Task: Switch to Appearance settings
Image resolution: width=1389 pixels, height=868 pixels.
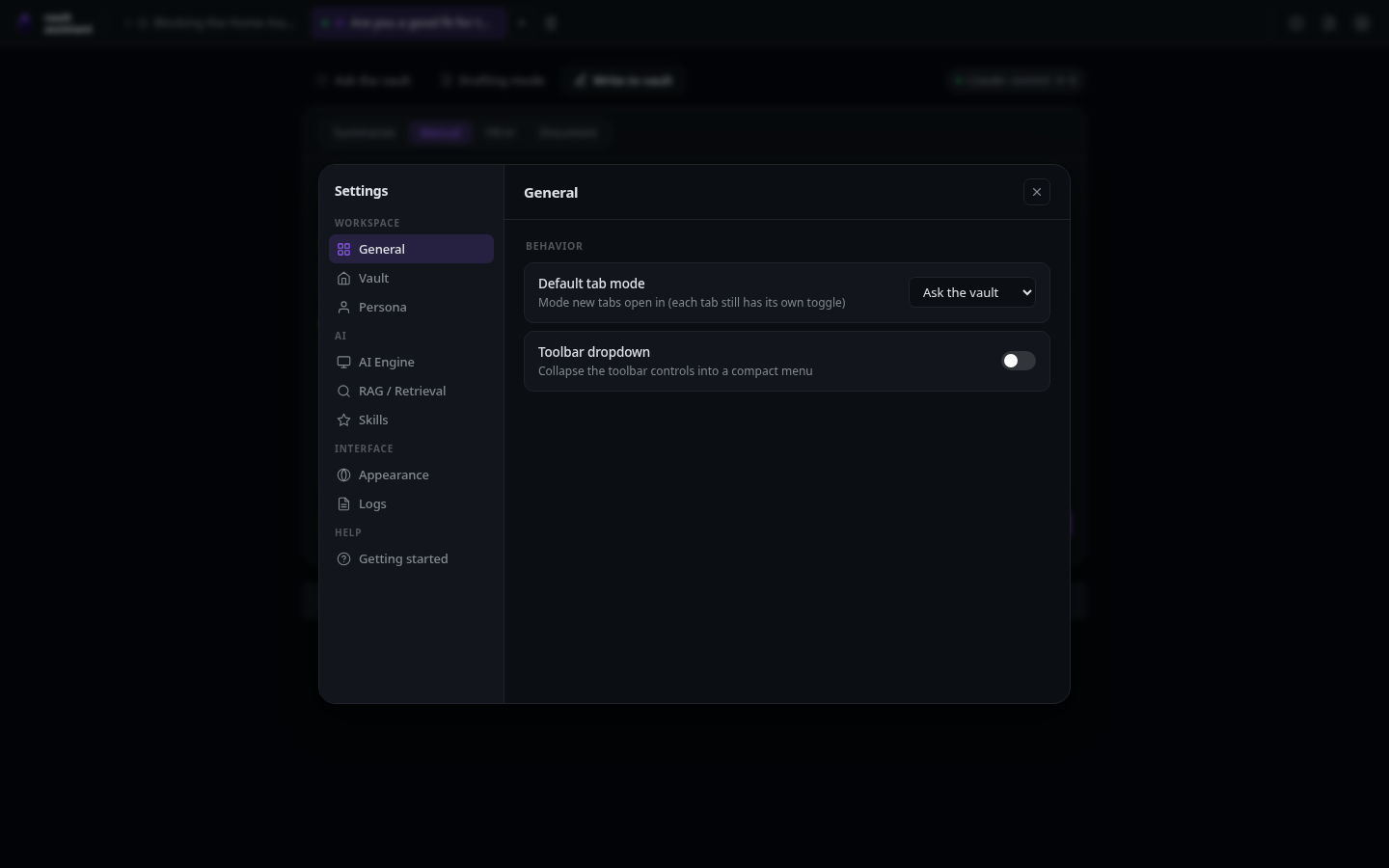Action: tap(411, 475)
